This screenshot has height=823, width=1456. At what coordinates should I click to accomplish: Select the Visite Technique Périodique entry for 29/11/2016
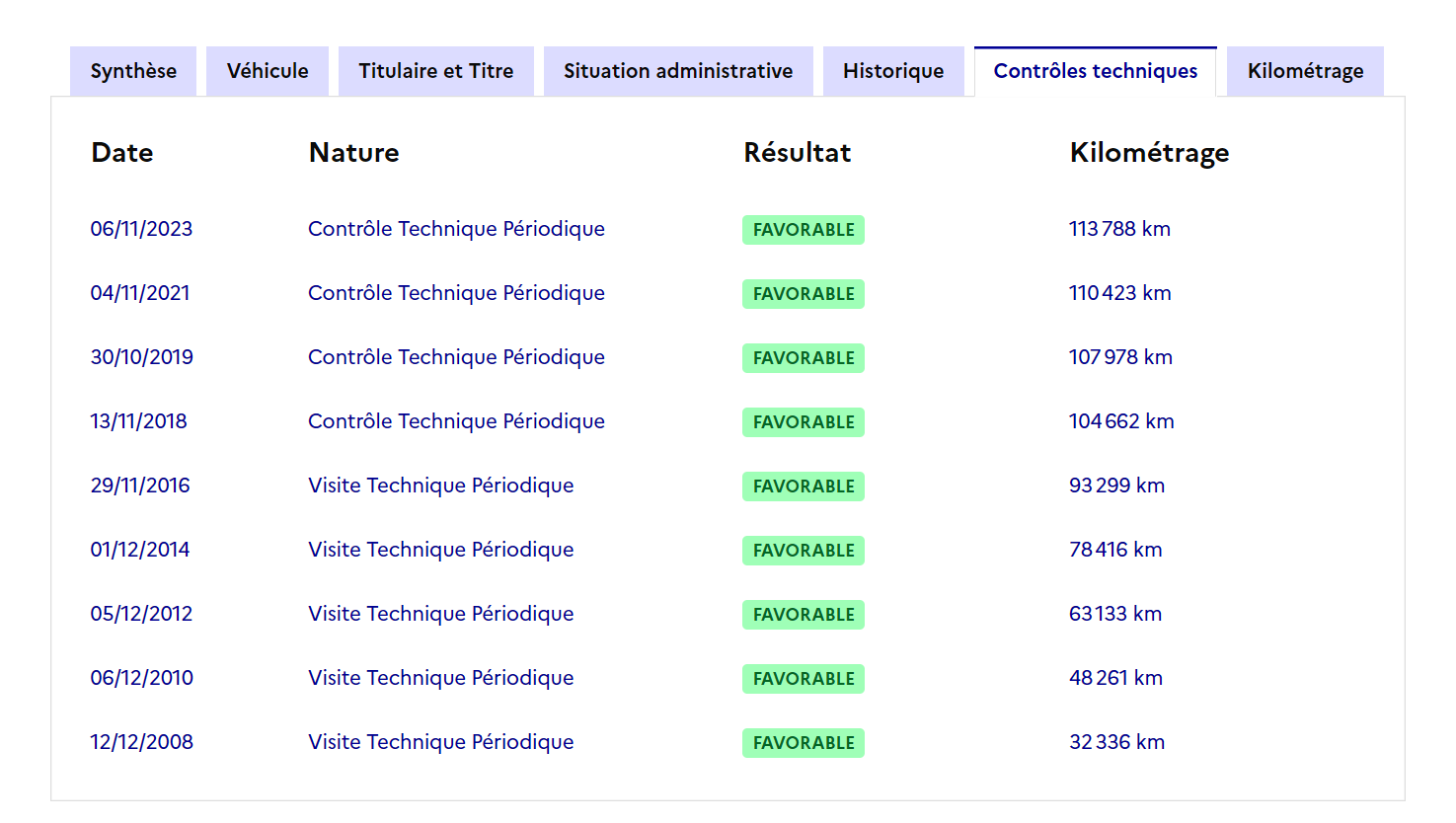440,486
